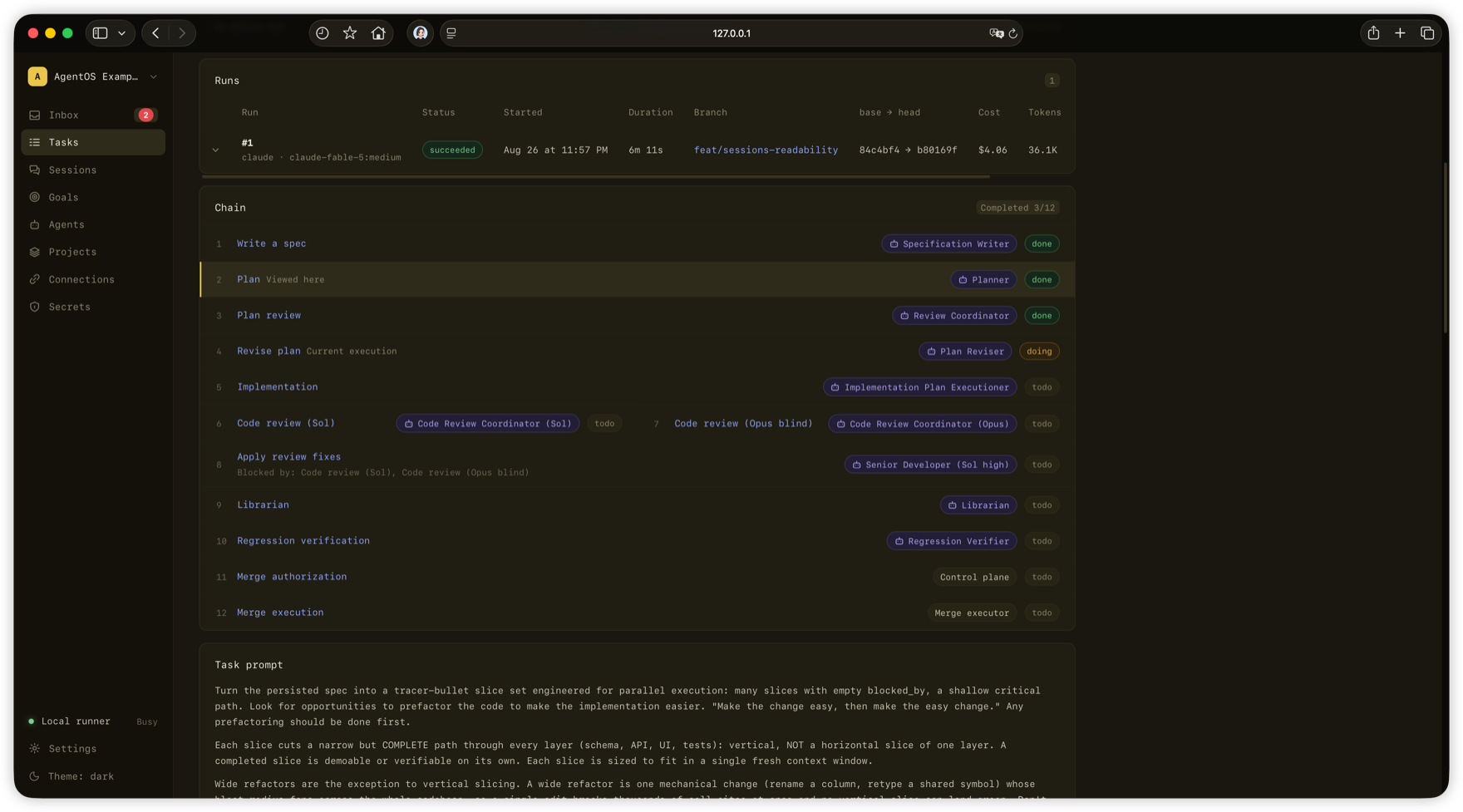
Task: Click the Planner agent tag
Action: (983, 279)
